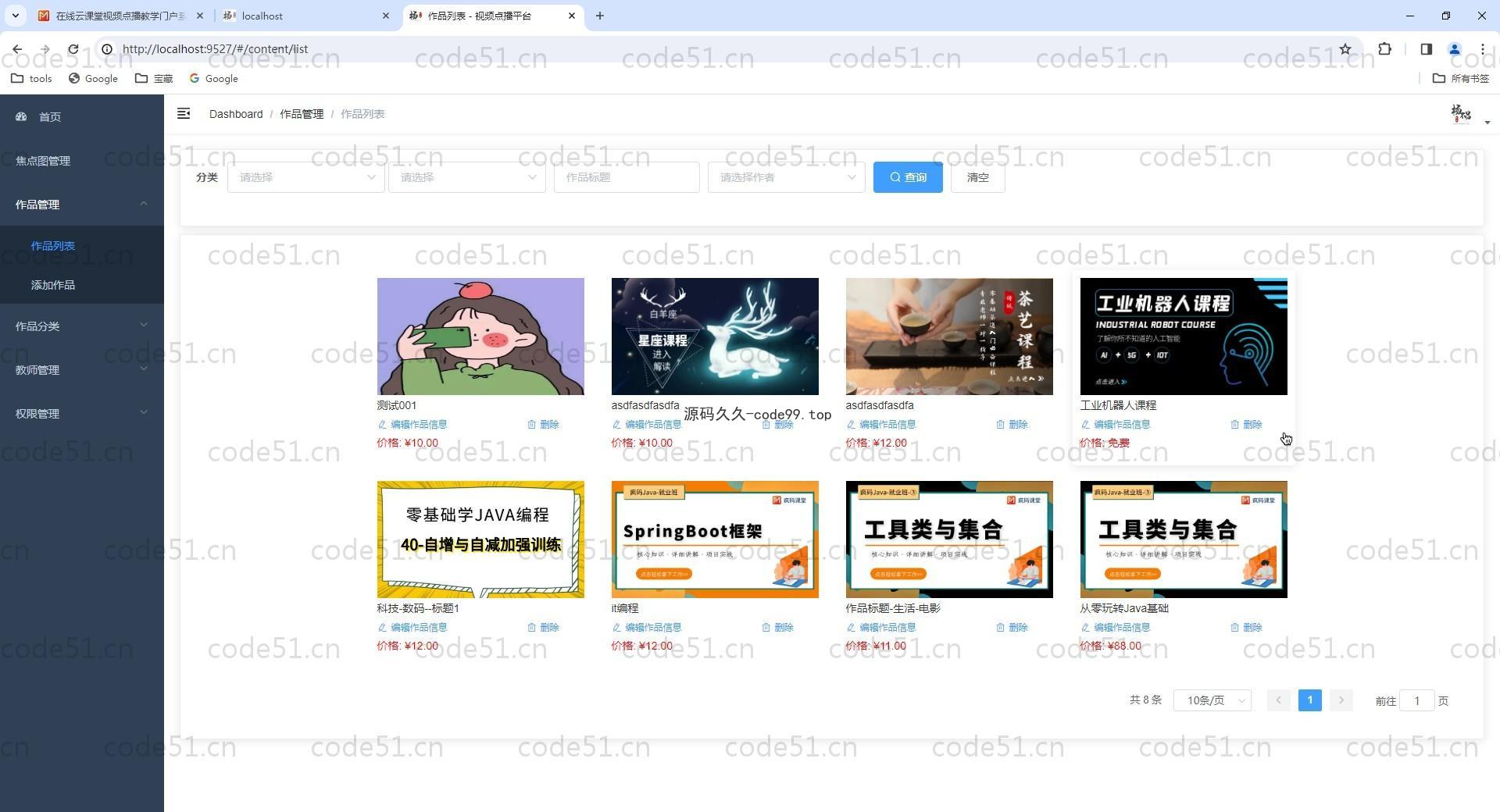Edit info for it编程
The image size is (1500, 812).
click(647, 628)
